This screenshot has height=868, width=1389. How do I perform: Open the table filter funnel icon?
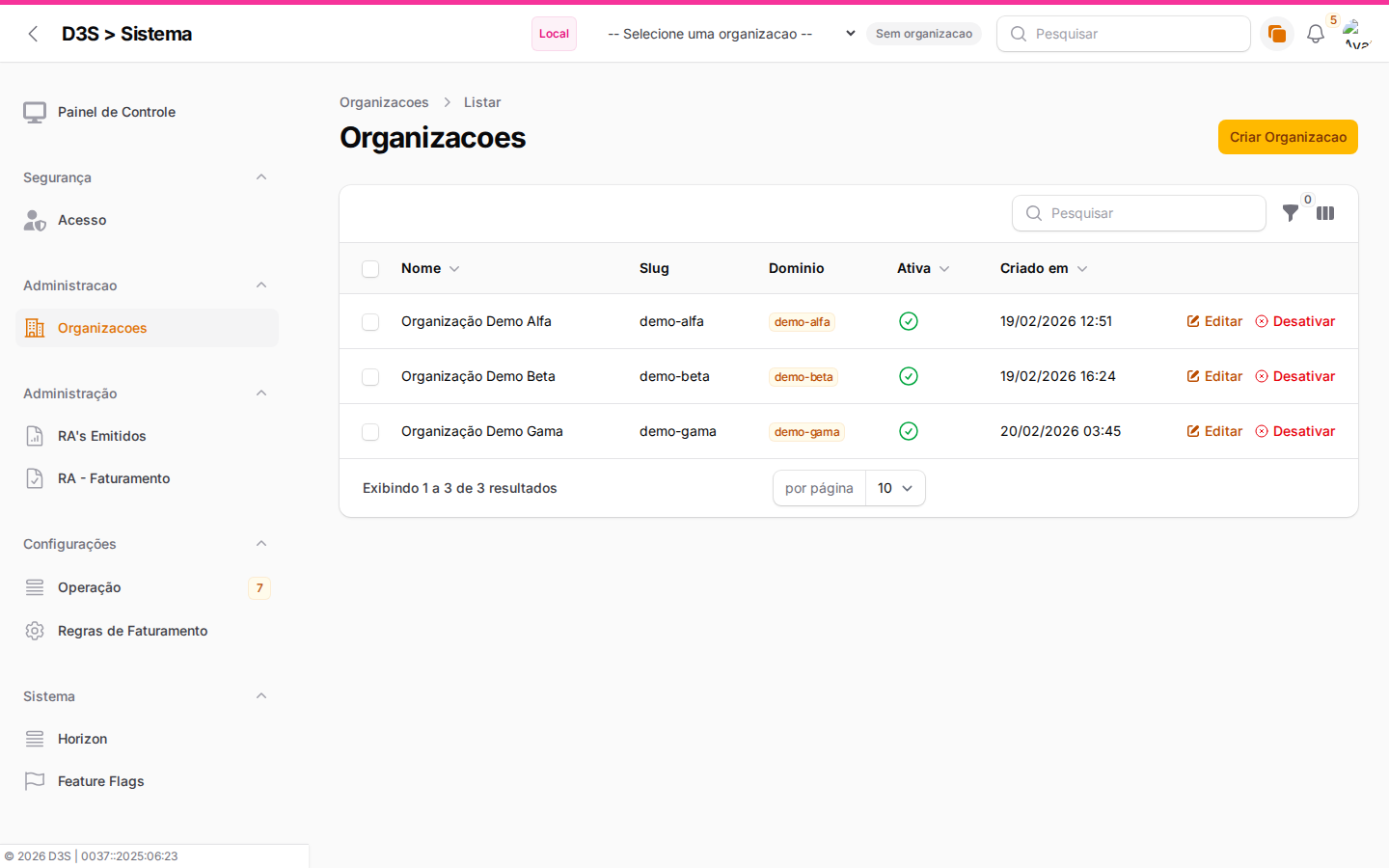tap(1290, 213)
